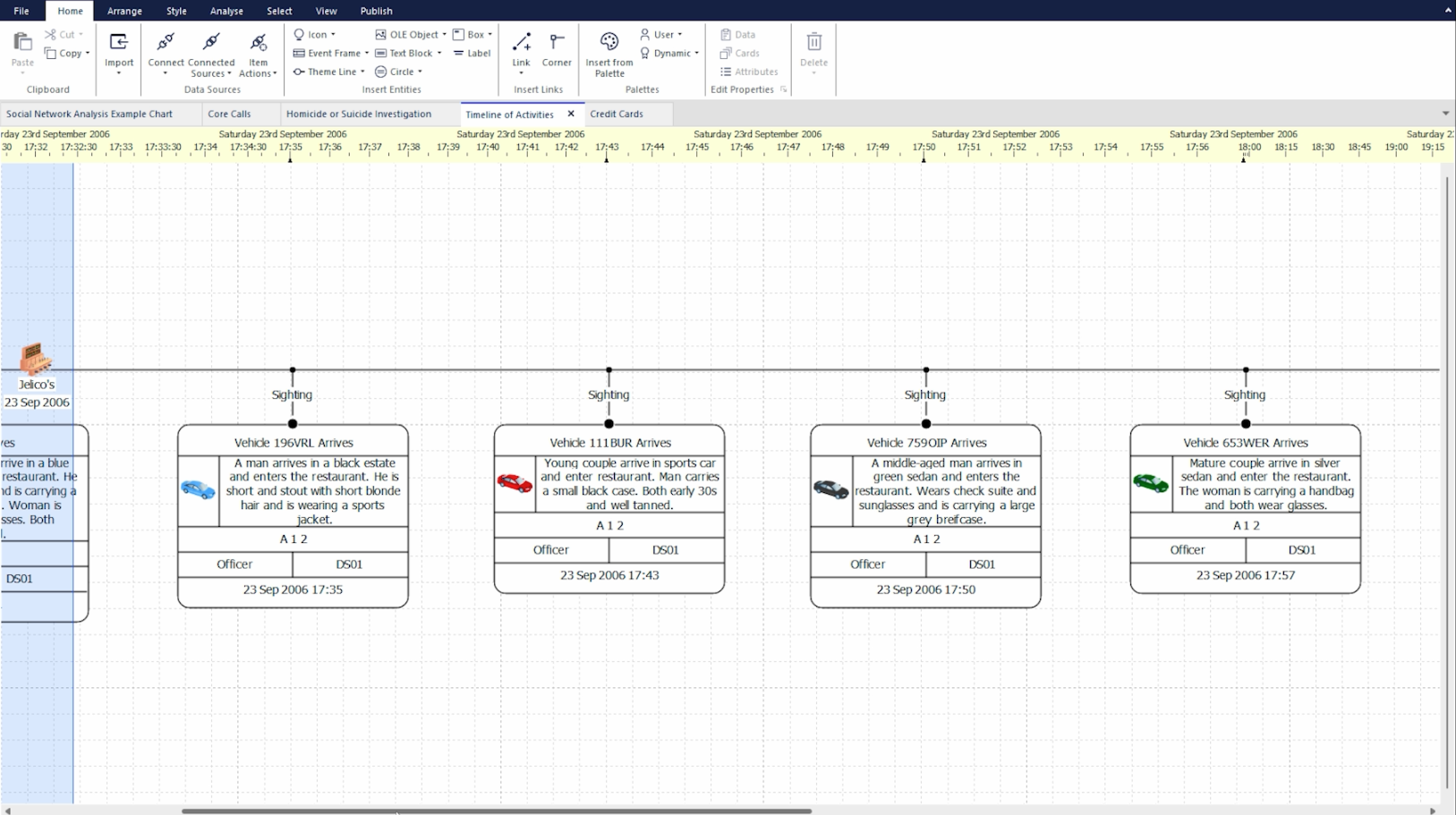Close the Timeline of Activities tab
The height and width of the screenshot is (815, 1456).
coord(572,114)
